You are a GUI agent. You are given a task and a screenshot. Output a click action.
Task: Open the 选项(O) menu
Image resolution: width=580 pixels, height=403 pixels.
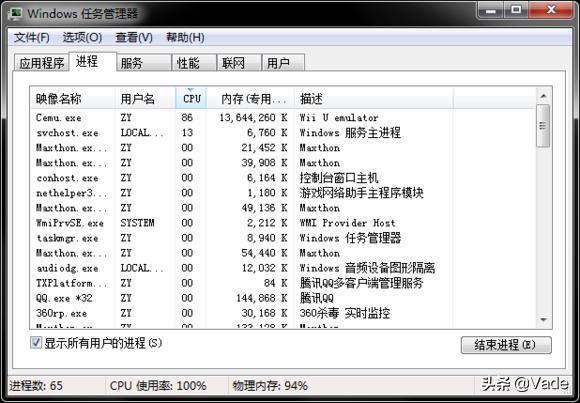pos(82,37)
